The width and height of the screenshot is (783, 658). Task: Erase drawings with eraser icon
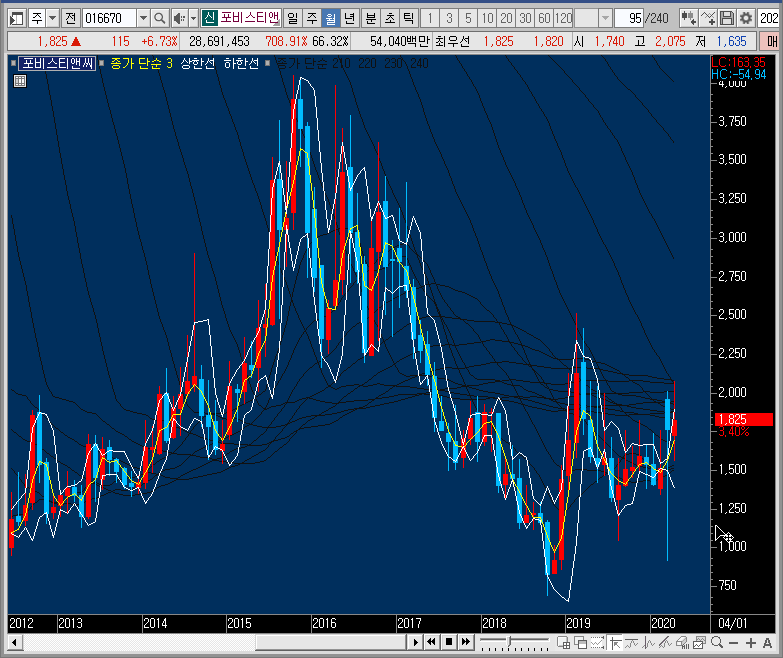(683, 643)
